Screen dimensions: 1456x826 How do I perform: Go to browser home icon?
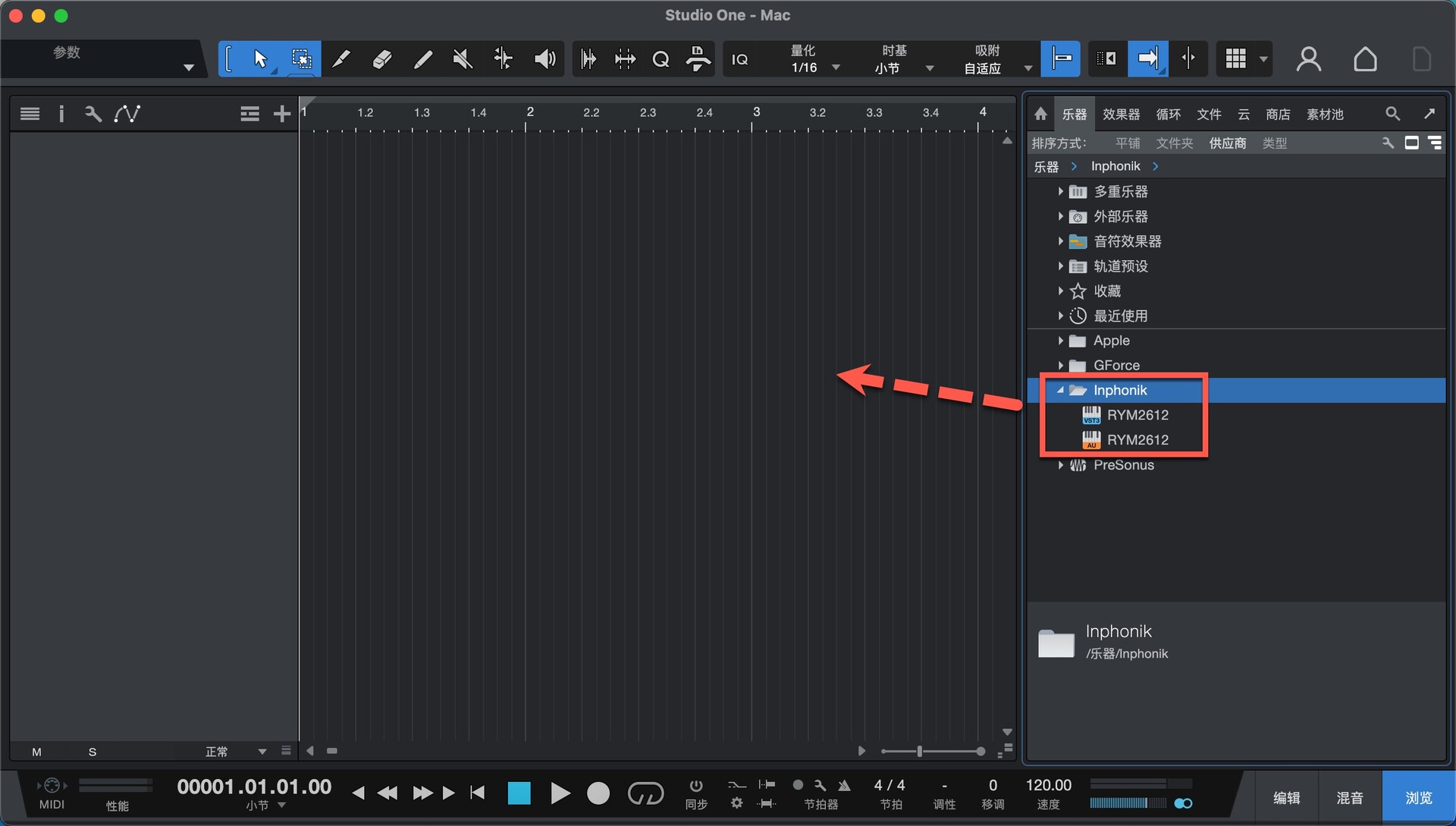click(1040, 114)
